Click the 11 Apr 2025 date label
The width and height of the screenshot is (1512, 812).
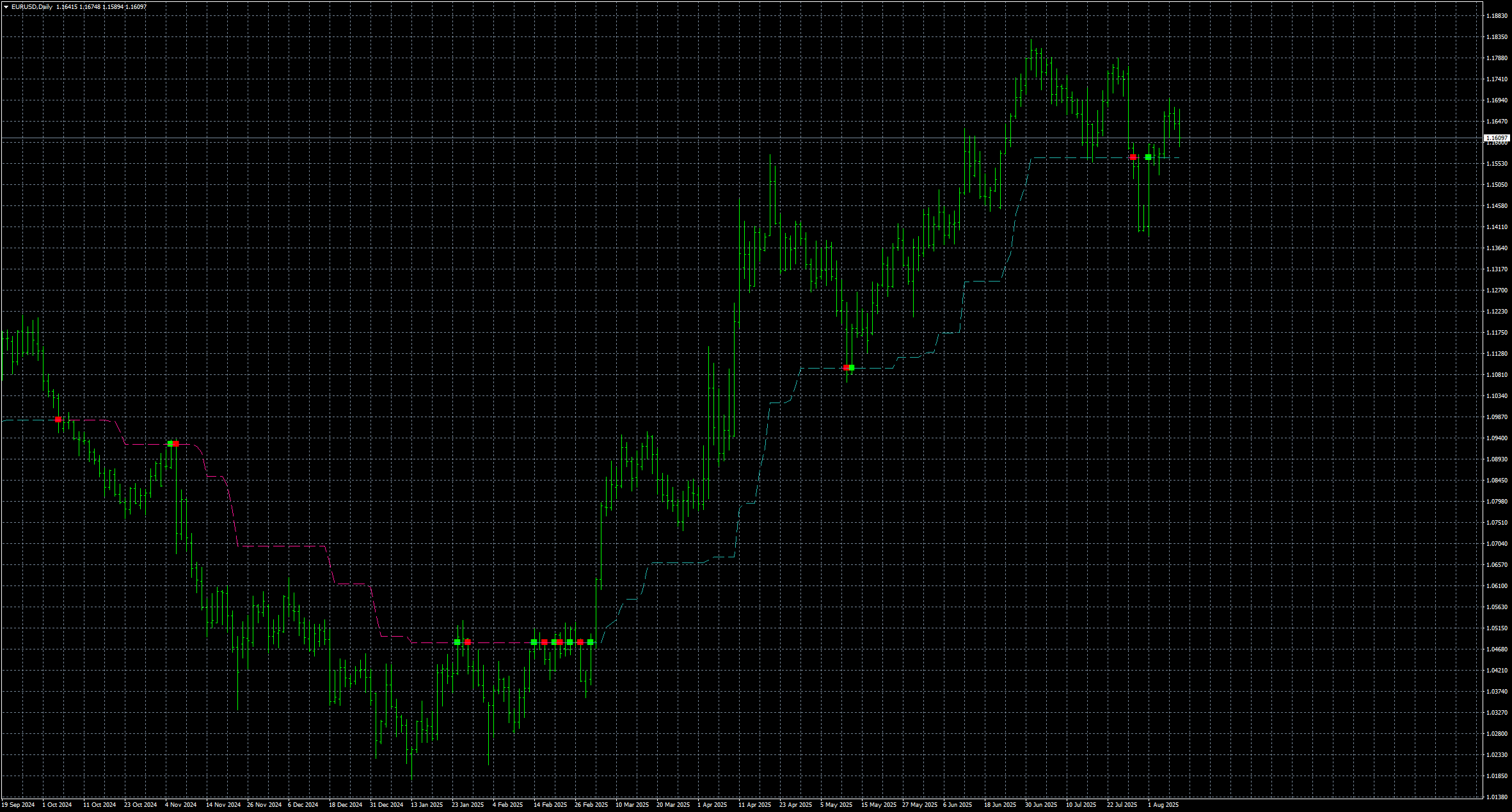(754, 805)
